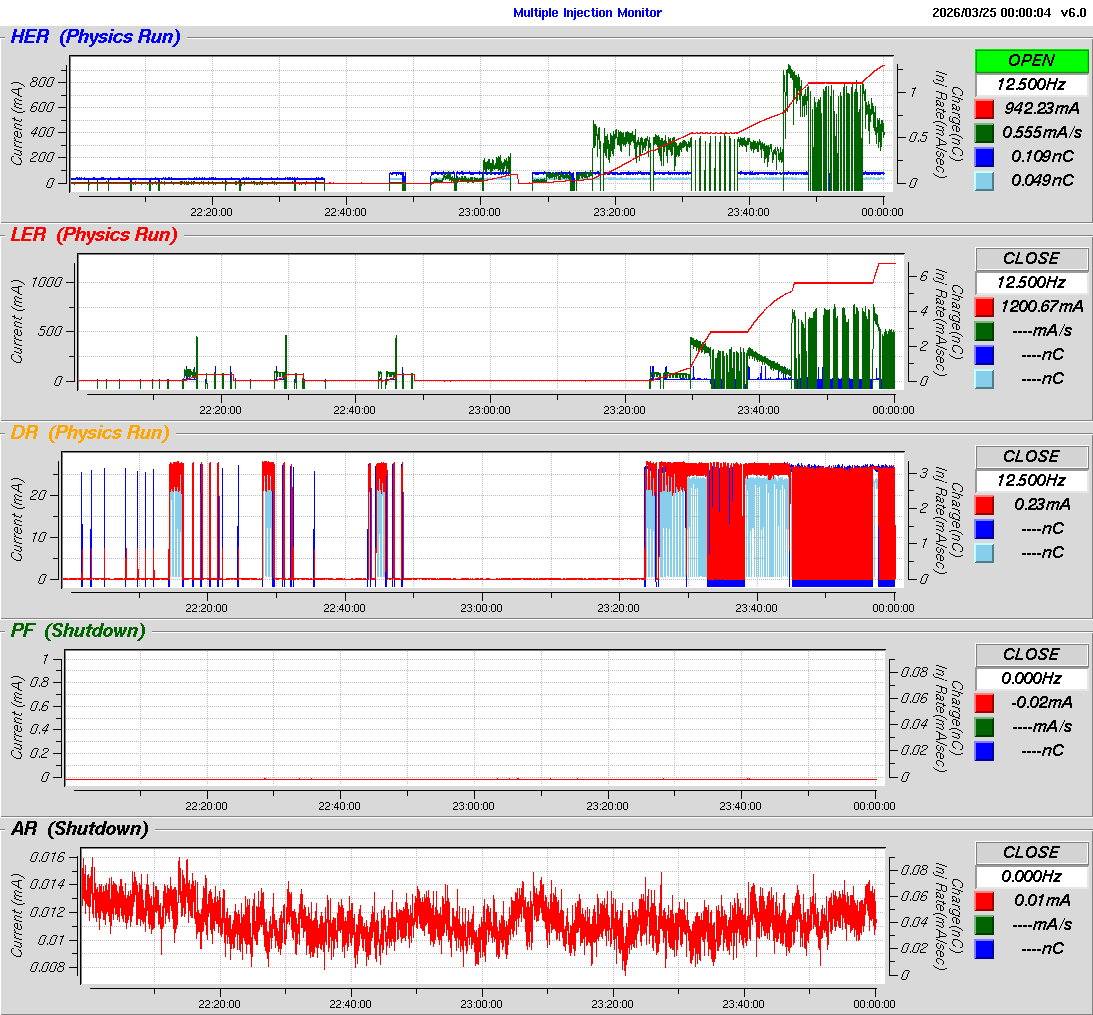Toggle the DR CLOSE status button

pos(1031,457)
